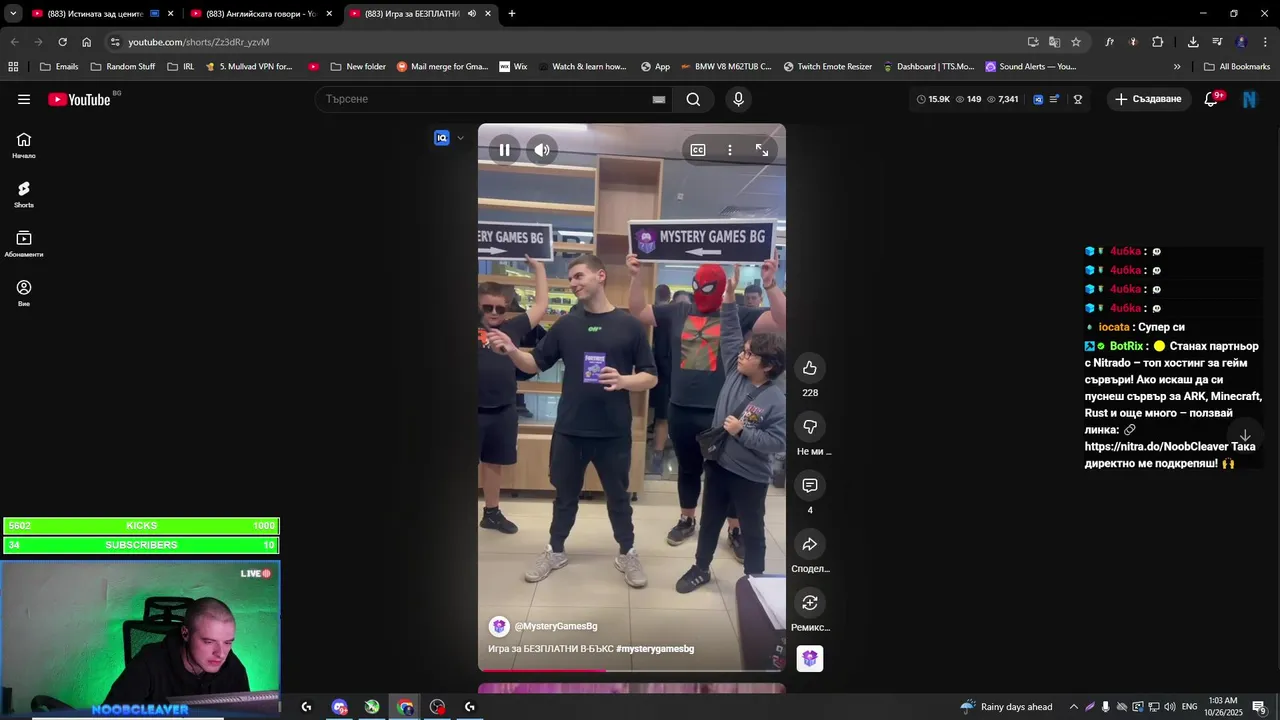Click the #mysterygamesbg hashtag

(x=655, y=649)
